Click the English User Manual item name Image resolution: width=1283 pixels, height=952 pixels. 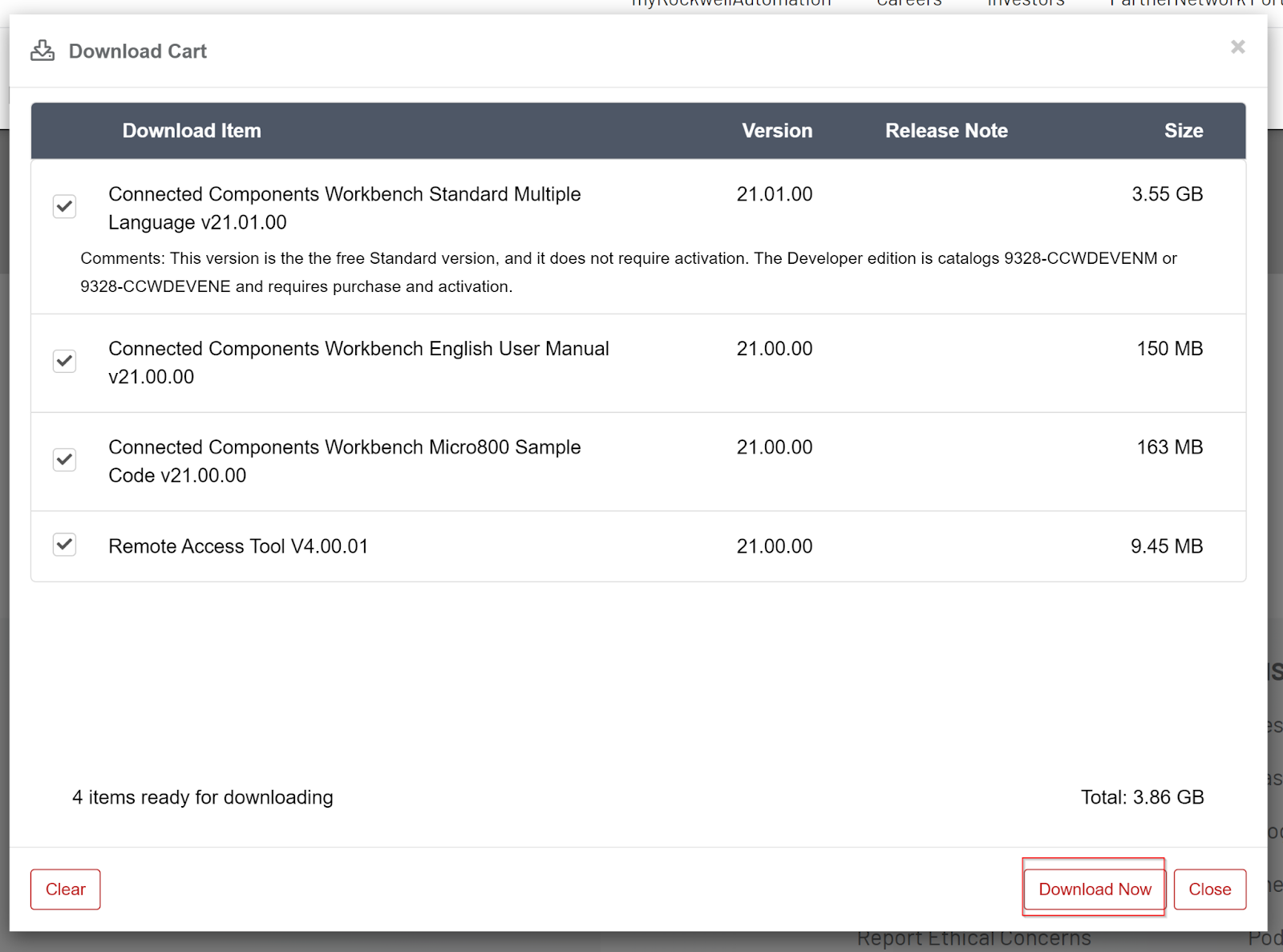coord(358,363)
